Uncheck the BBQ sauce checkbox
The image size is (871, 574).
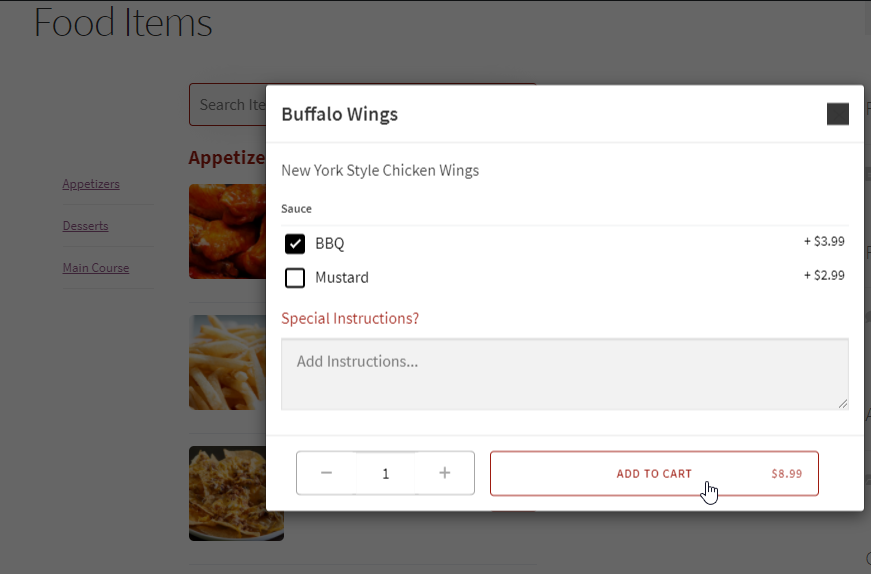pyautogui.click(x=295, y=243)
